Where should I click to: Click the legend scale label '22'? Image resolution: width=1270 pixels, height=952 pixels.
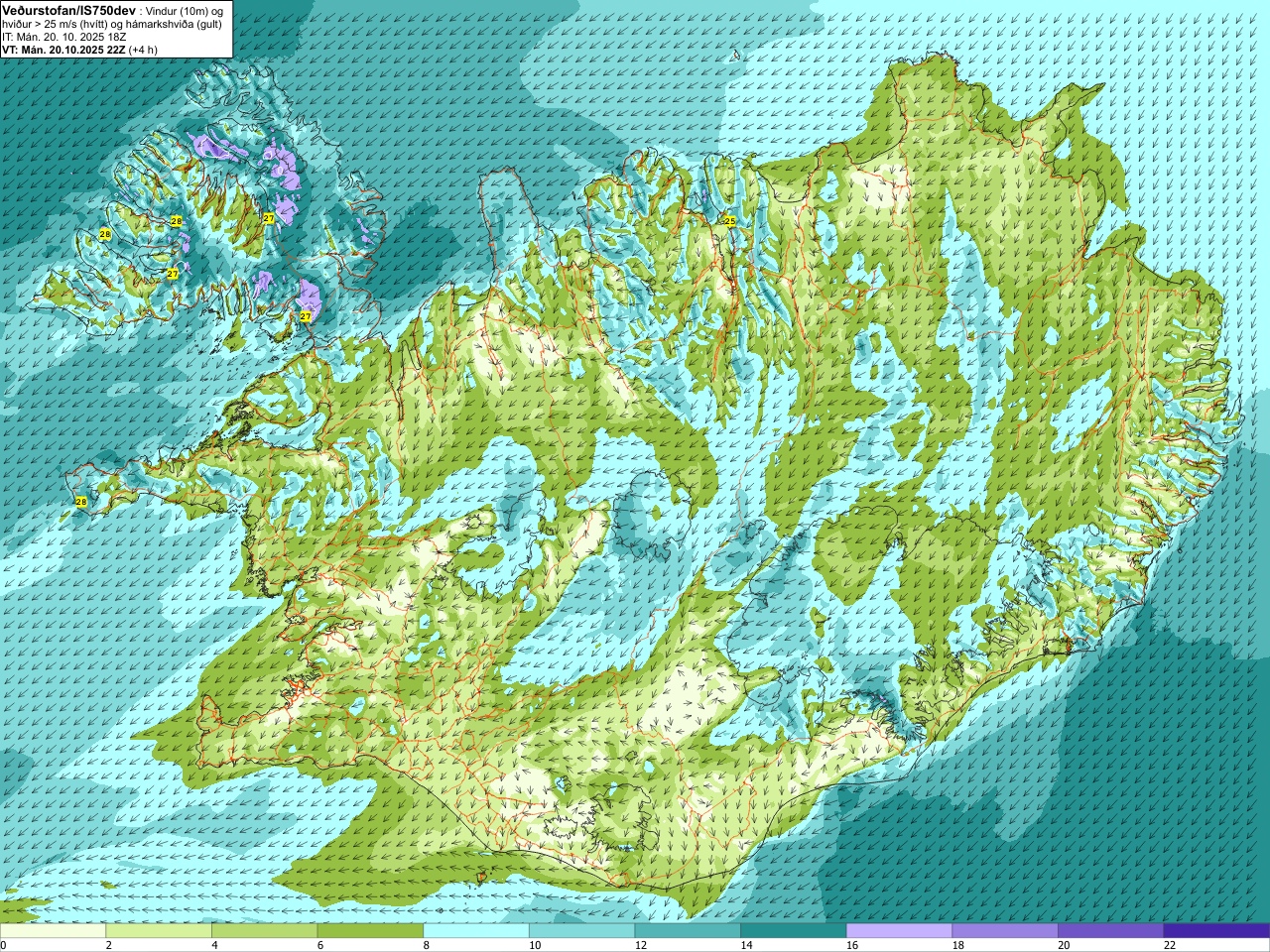pos(1170,945)
